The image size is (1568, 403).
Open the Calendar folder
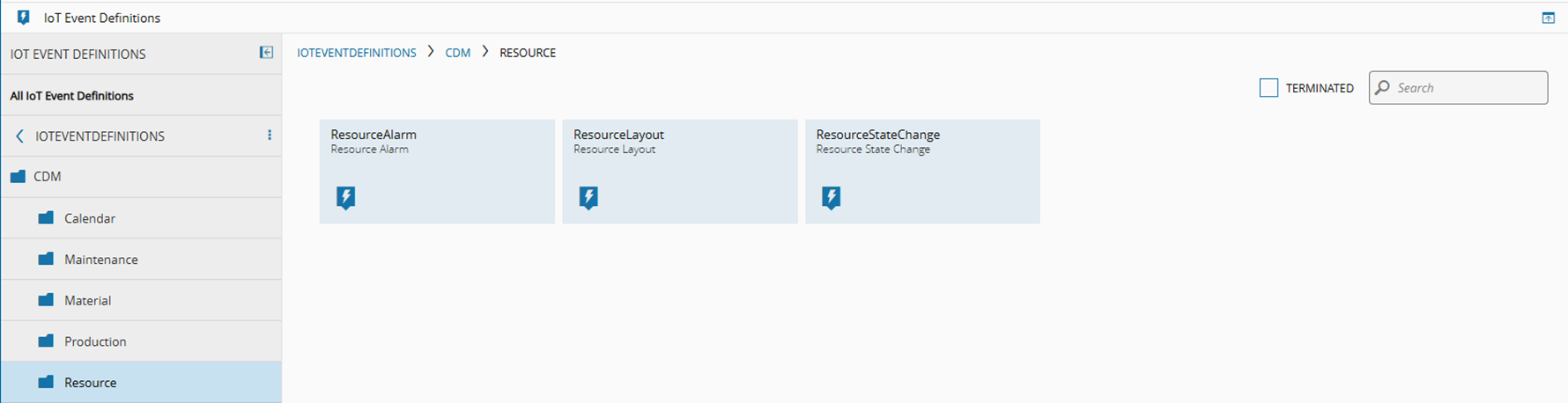[x=141, y=218]
